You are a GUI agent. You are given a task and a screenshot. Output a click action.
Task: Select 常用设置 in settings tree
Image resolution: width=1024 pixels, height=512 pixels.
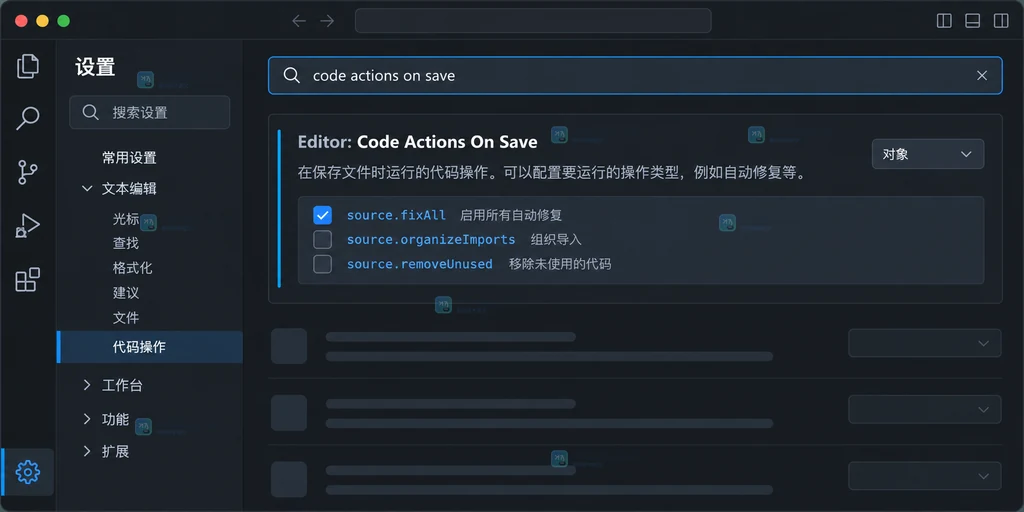click(x=129, y=157)
